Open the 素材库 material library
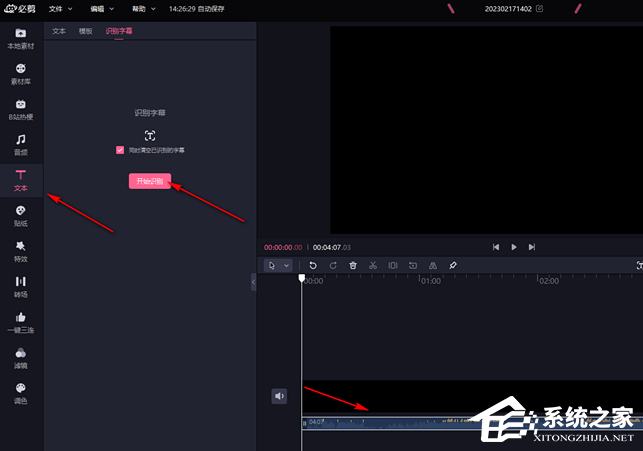The width and height of the screenshot is (643, 451). (x=21, y=74)
